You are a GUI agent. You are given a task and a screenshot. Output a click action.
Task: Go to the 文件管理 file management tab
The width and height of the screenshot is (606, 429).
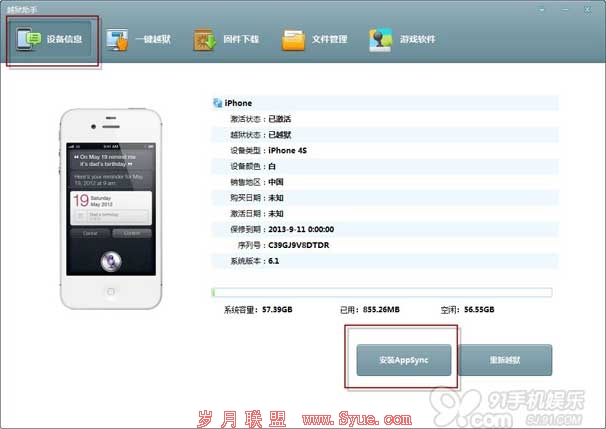point(315,39)
